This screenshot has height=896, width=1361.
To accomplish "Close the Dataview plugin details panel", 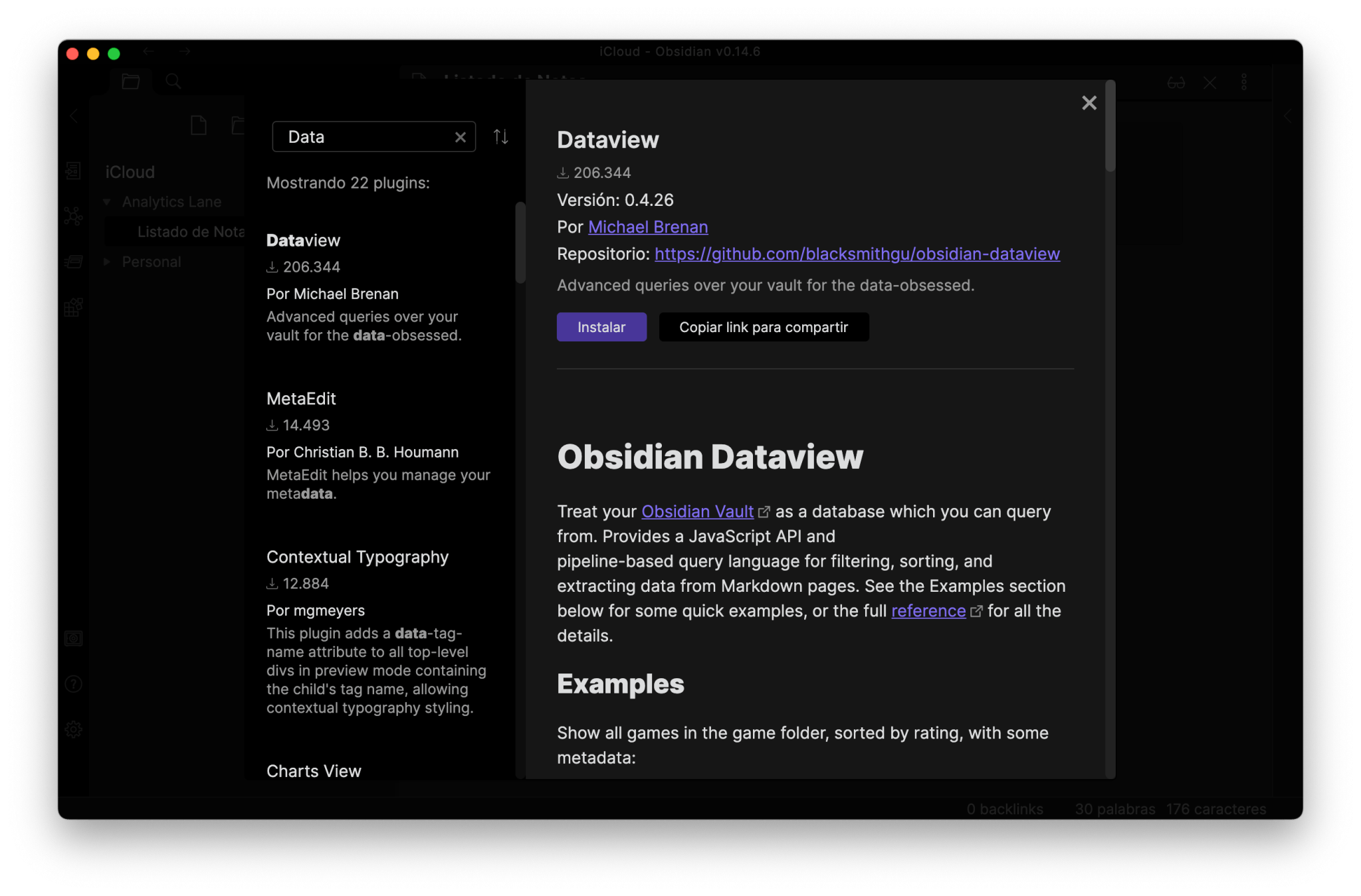I will pyautogui.click(x=1089, y=103).
